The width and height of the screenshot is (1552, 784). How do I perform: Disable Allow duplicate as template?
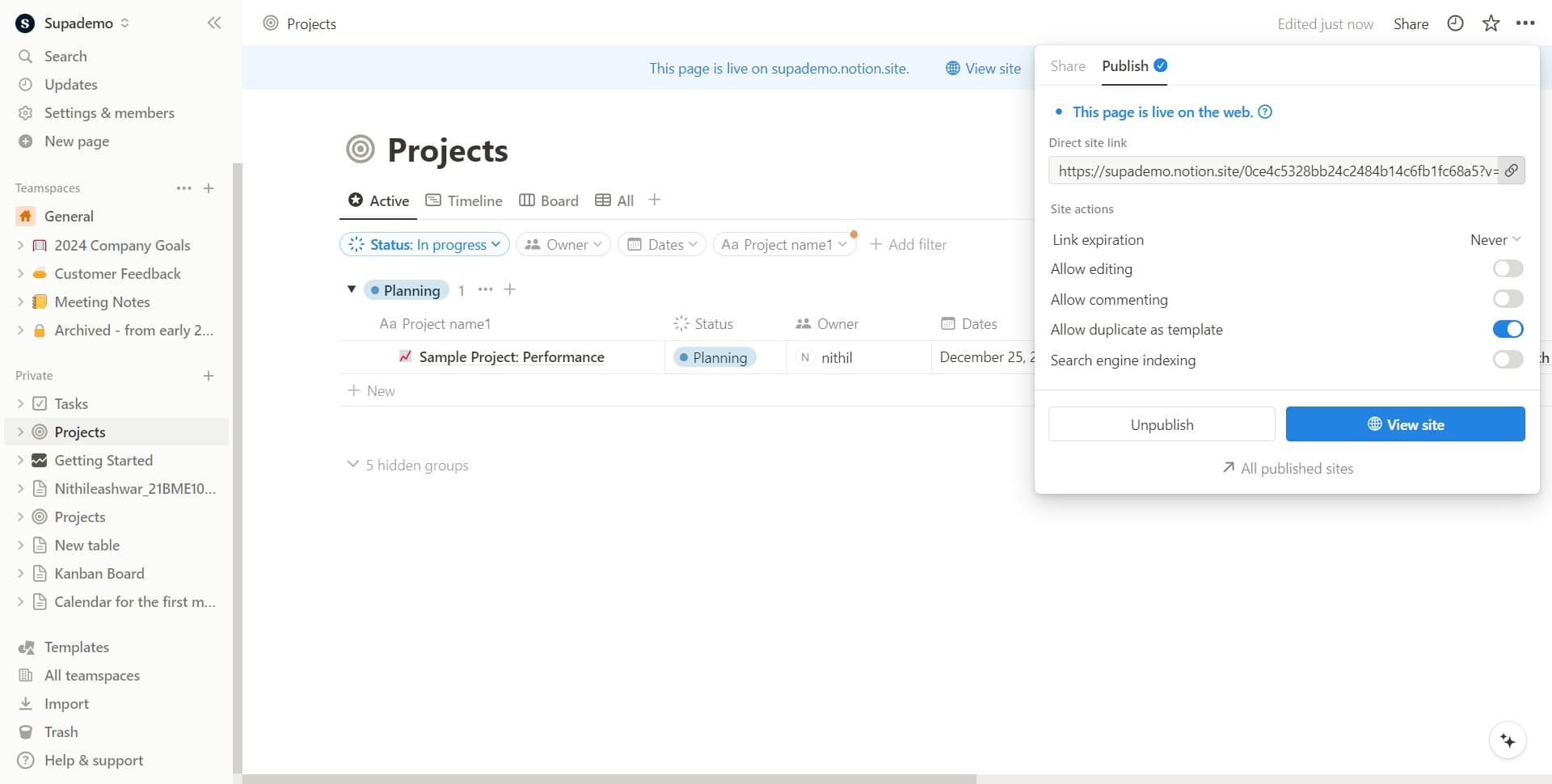click(x=1507, y=329)
